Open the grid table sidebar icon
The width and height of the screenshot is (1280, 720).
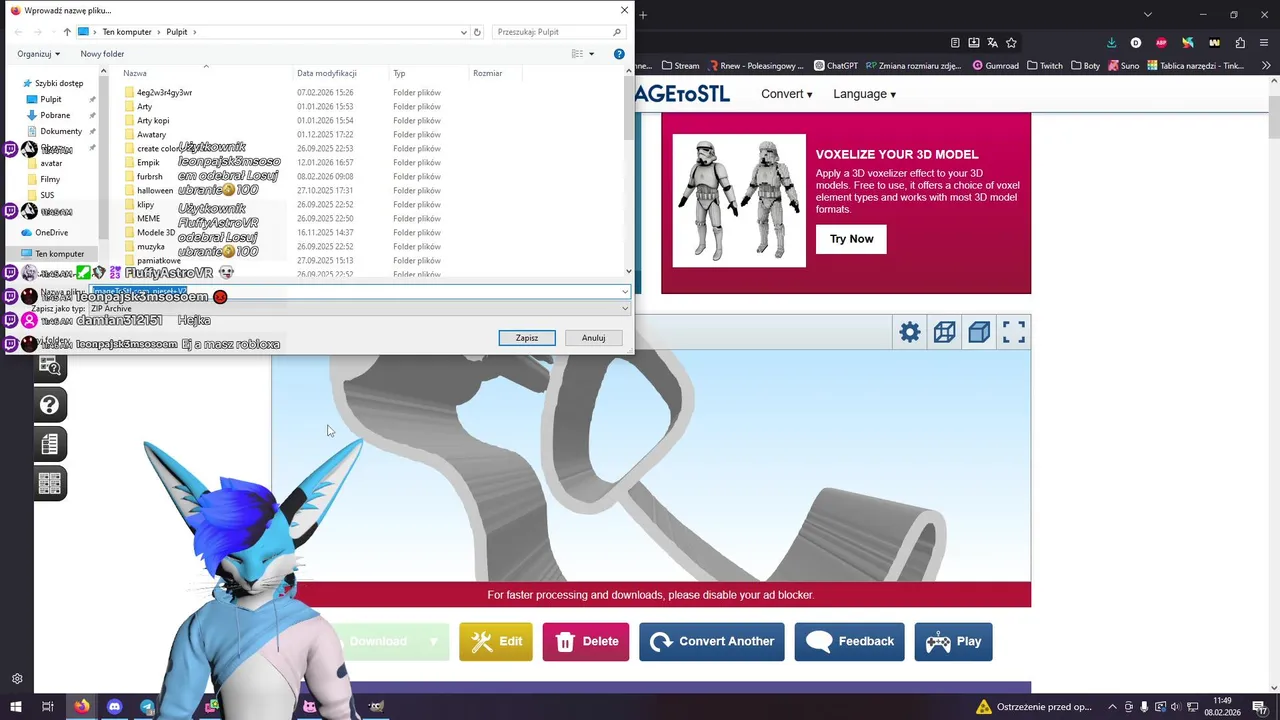click(x=50, y=484)
